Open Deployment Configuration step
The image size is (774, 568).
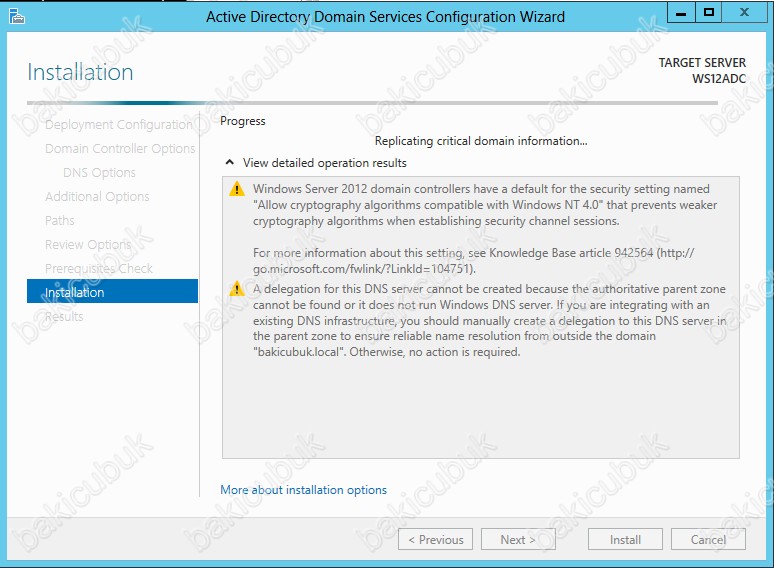(x=118, y=125)
